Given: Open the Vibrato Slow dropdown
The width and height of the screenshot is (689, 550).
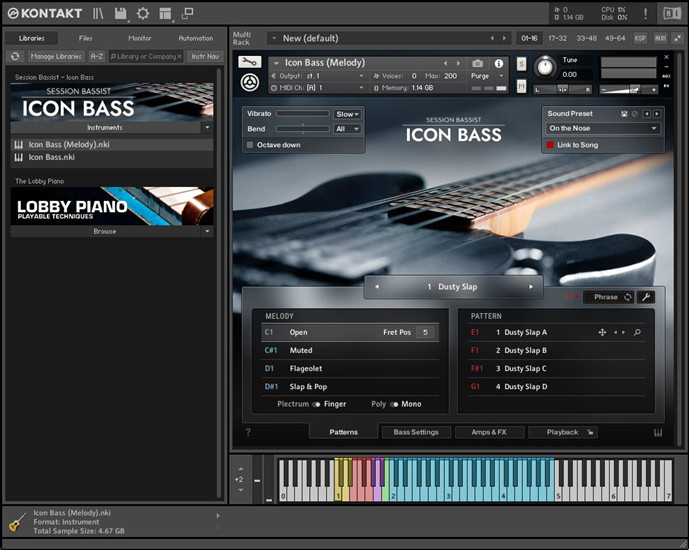Looking at the screenshot, I should click(347, 114).
